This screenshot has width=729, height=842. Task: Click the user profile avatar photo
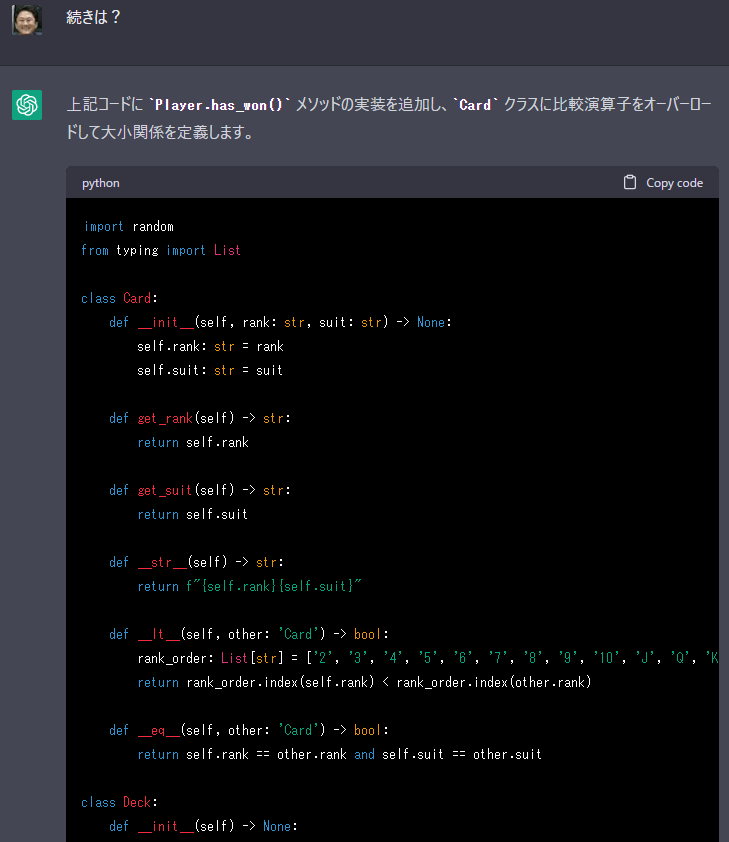[x=27, y=20]
